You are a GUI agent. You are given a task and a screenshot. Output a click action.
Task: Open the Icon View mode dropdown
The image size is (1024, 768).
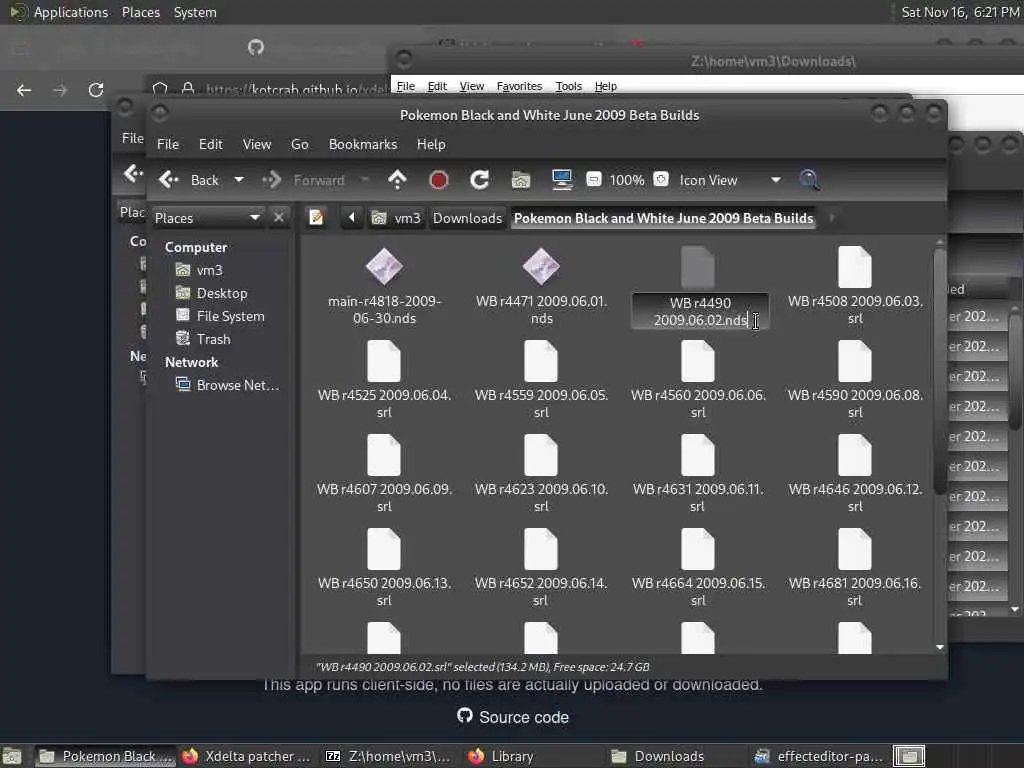pos(730,180)
